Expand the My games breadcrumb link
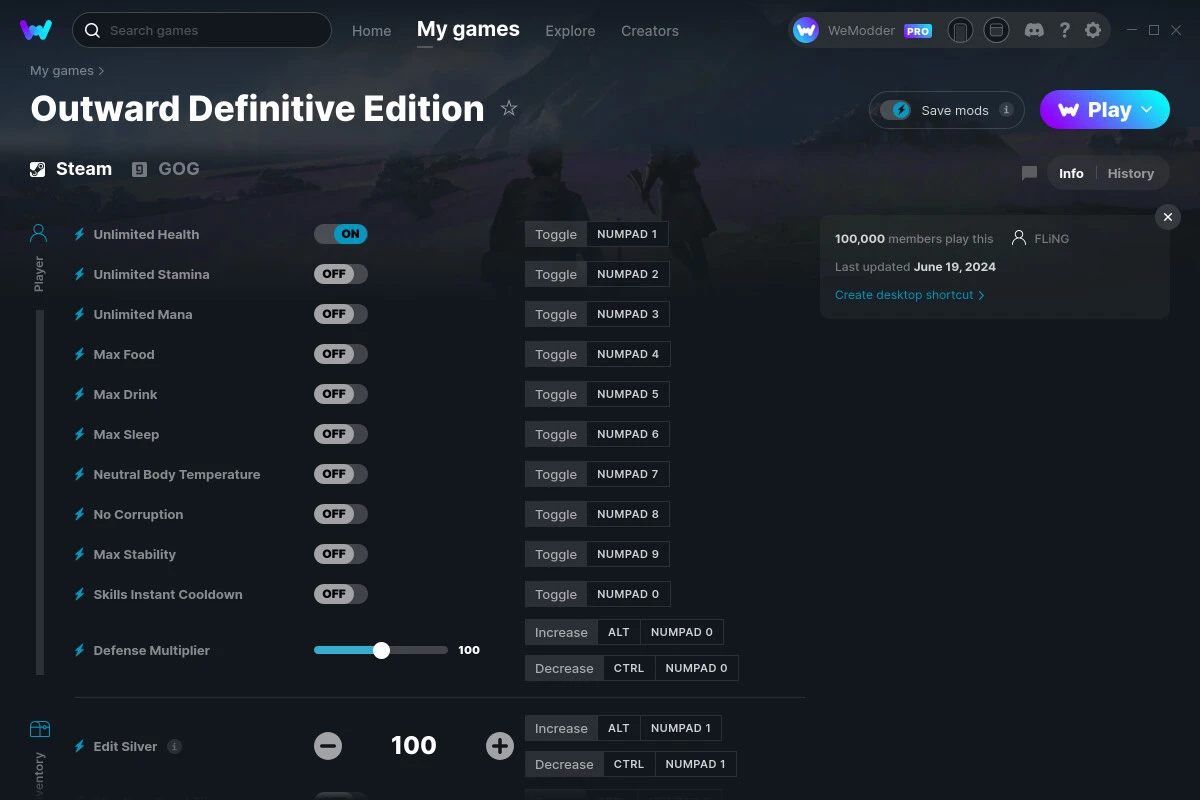 61,70
